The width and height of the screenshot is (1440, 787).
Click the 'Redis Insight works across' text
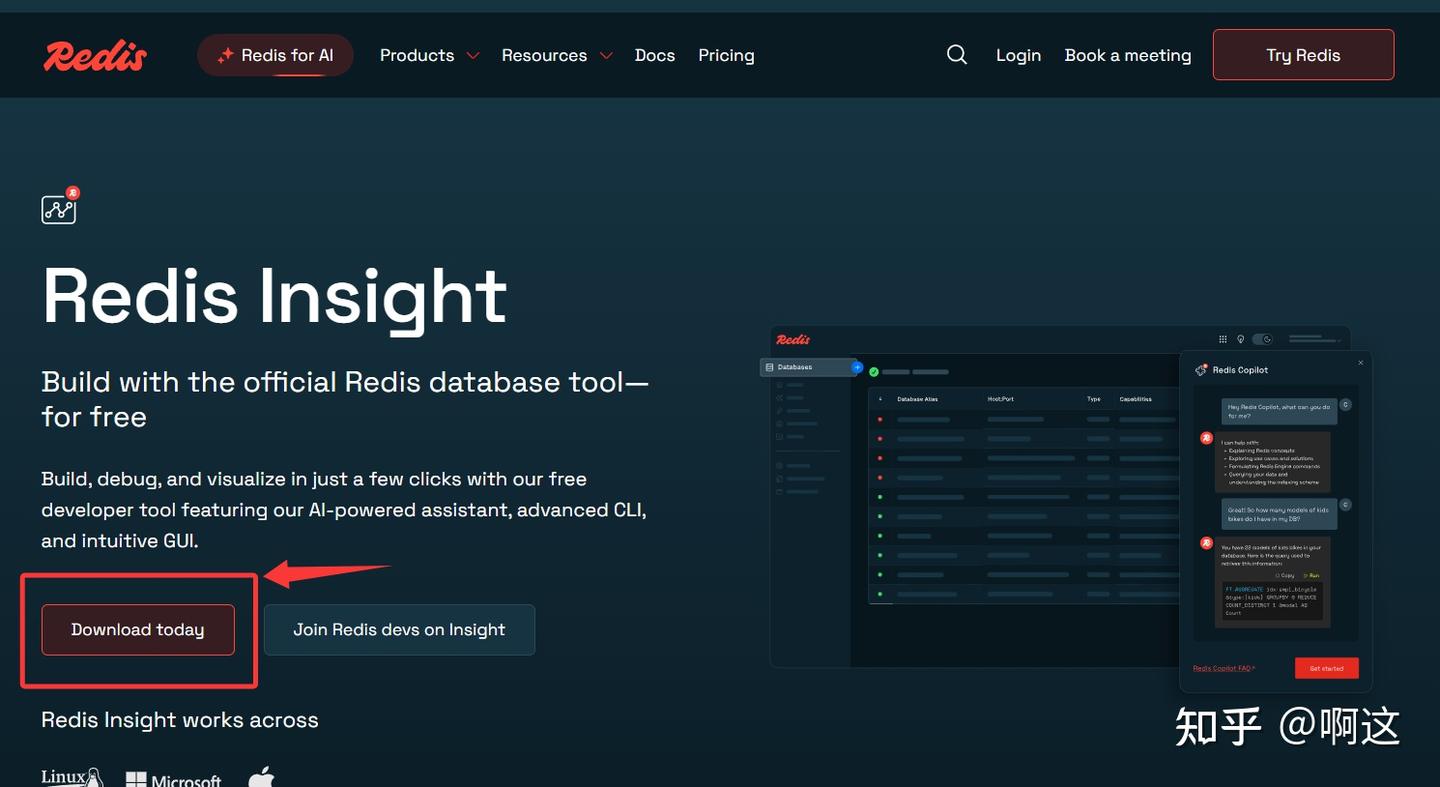180,720
